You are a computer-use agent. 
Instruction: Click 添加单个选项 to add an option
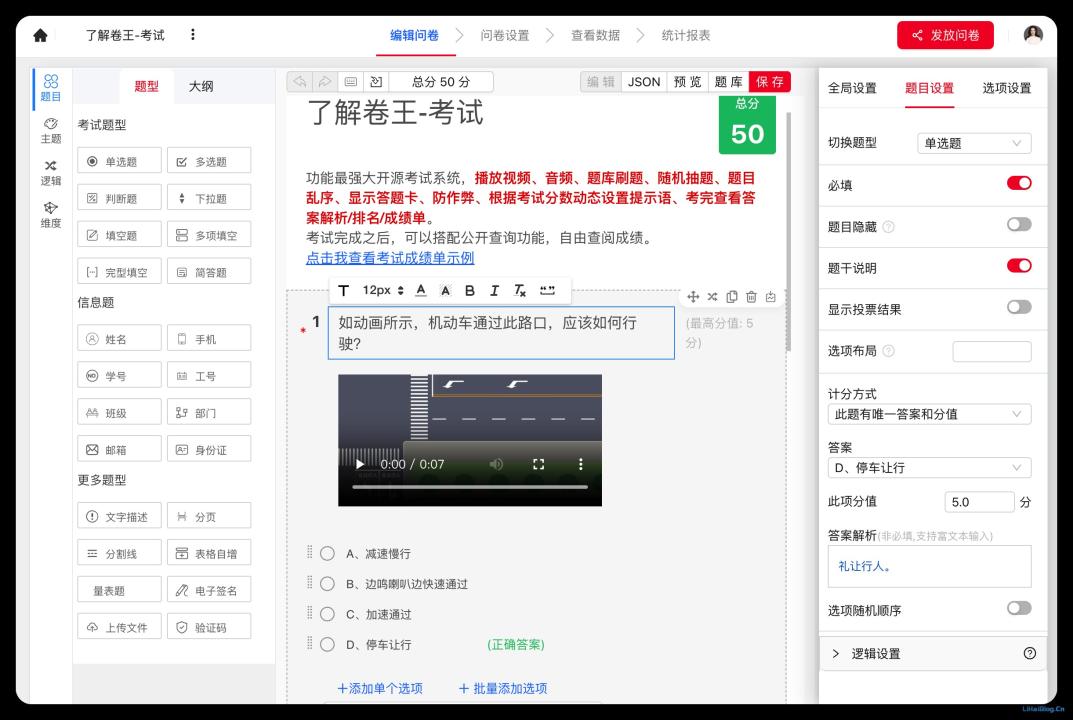pyautogui.click(x=380, y=689)
